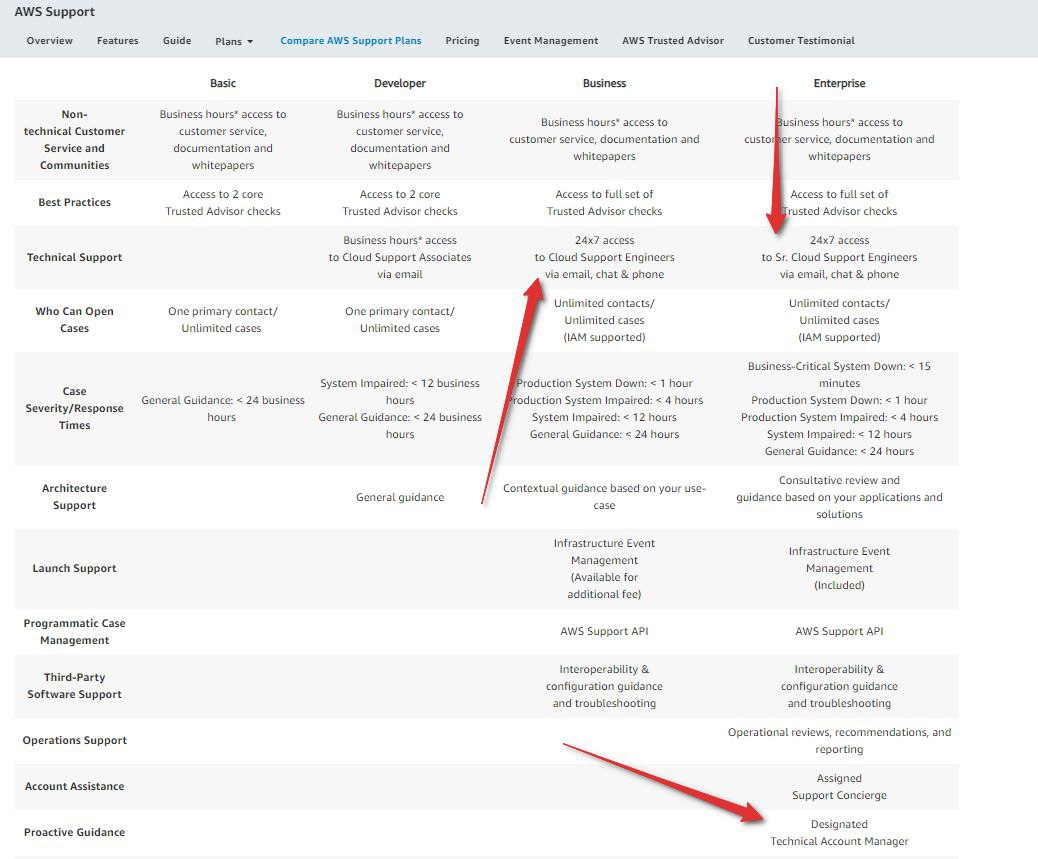This screenshot has width=1038, height=859.
Task: Click Business 'Production System Down: < 1 hour'
Action: (x=604, y=383)
